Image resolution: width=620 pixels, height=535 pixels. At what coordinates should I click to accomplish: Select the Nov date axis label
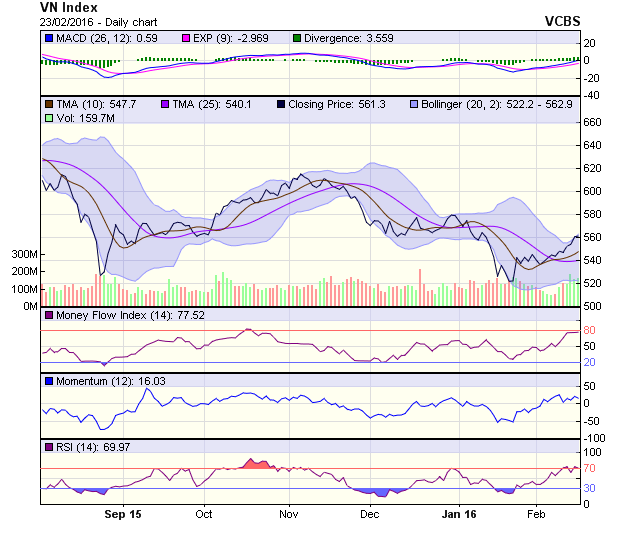[289, 514]
